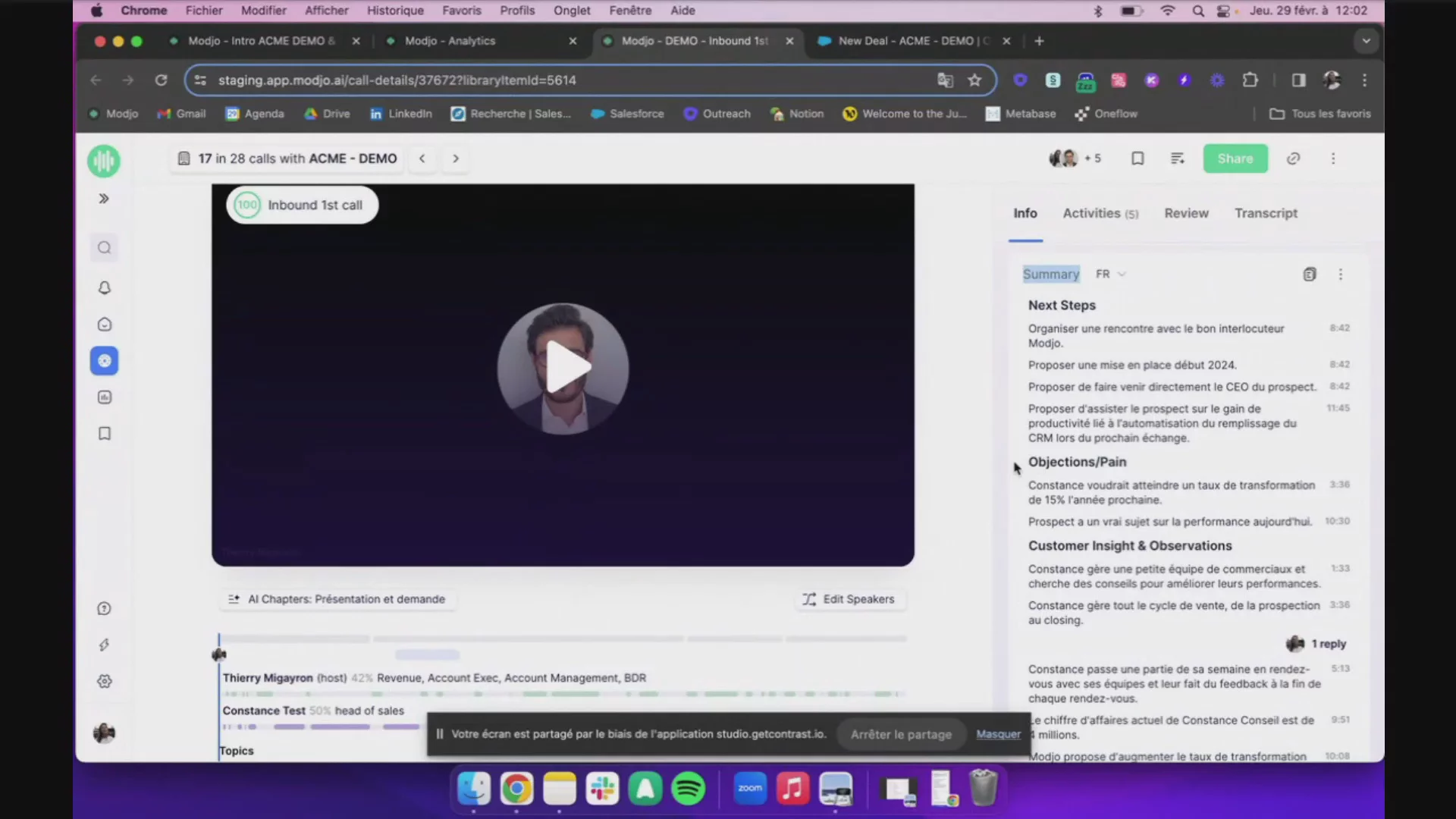Open 17 in 28 calls with ACME - DEMO
The height and width of the screenshot is (819, 1456).
tap(288, 158)
